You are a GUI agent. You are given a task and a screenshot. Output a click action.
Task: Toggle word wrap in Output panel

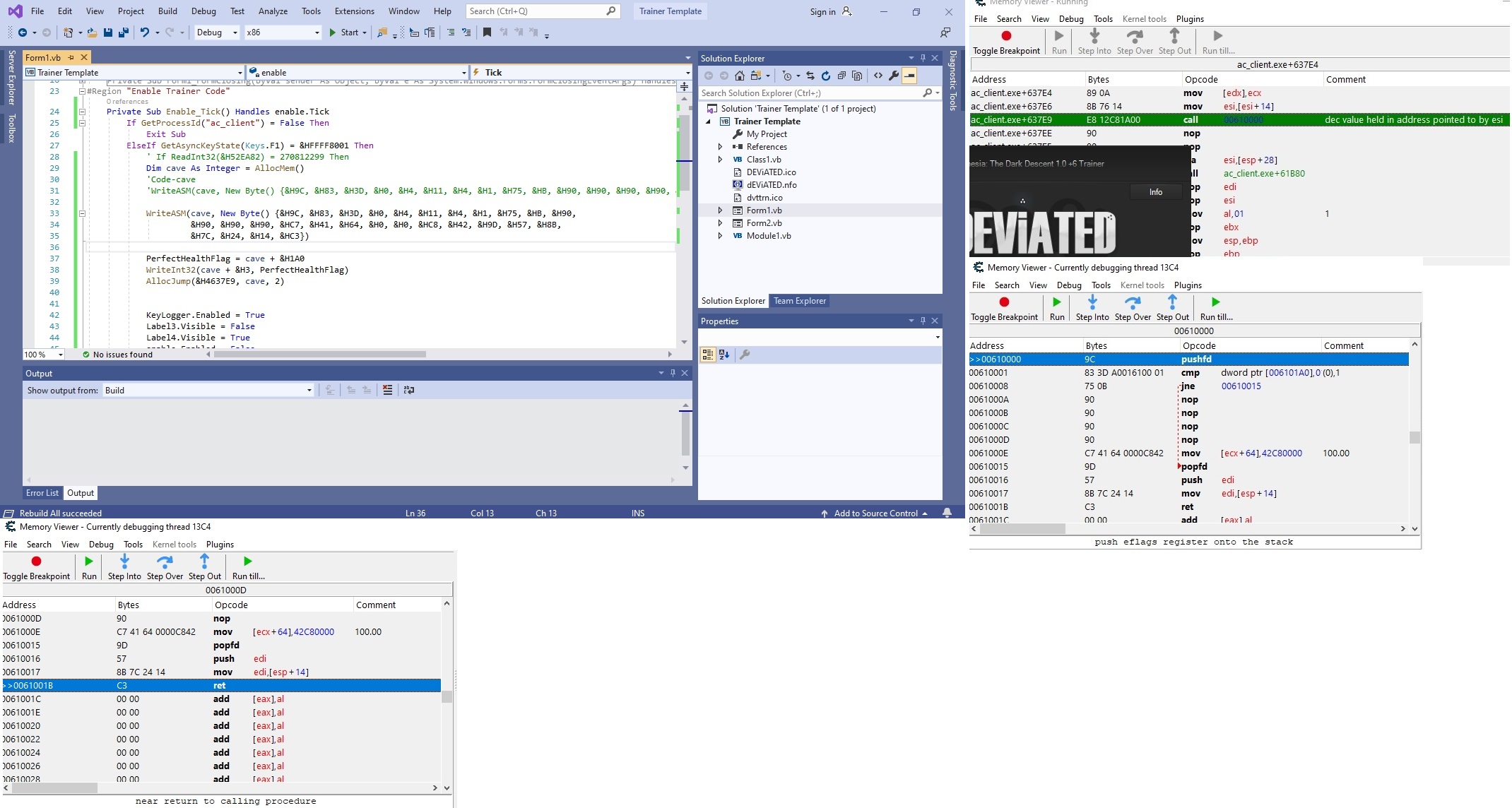tap(408, 390)
